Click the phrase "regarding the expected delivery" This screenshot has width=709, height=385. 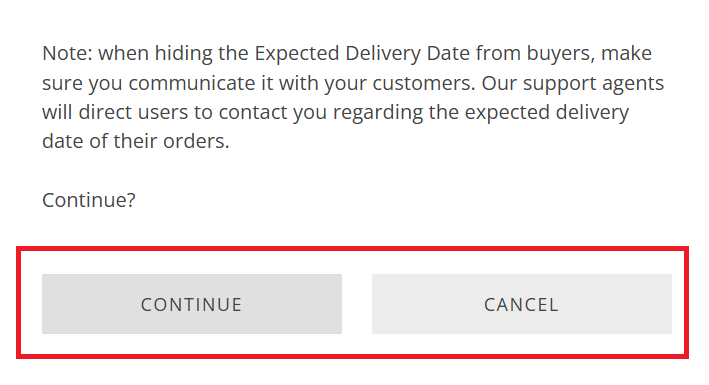coord(481,113)
